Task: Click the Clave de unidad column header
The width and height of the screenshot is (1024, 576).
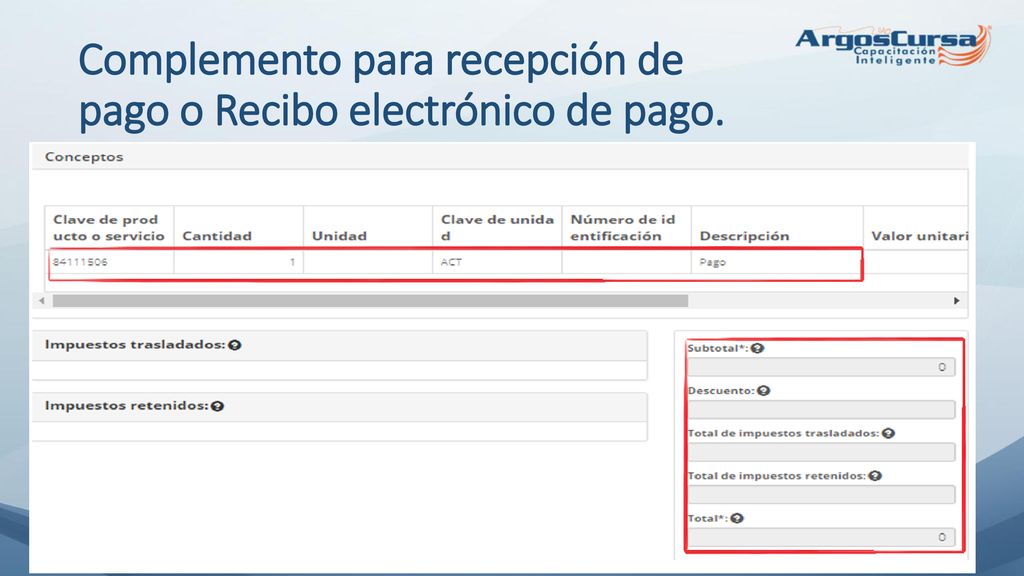Action: 497,227
